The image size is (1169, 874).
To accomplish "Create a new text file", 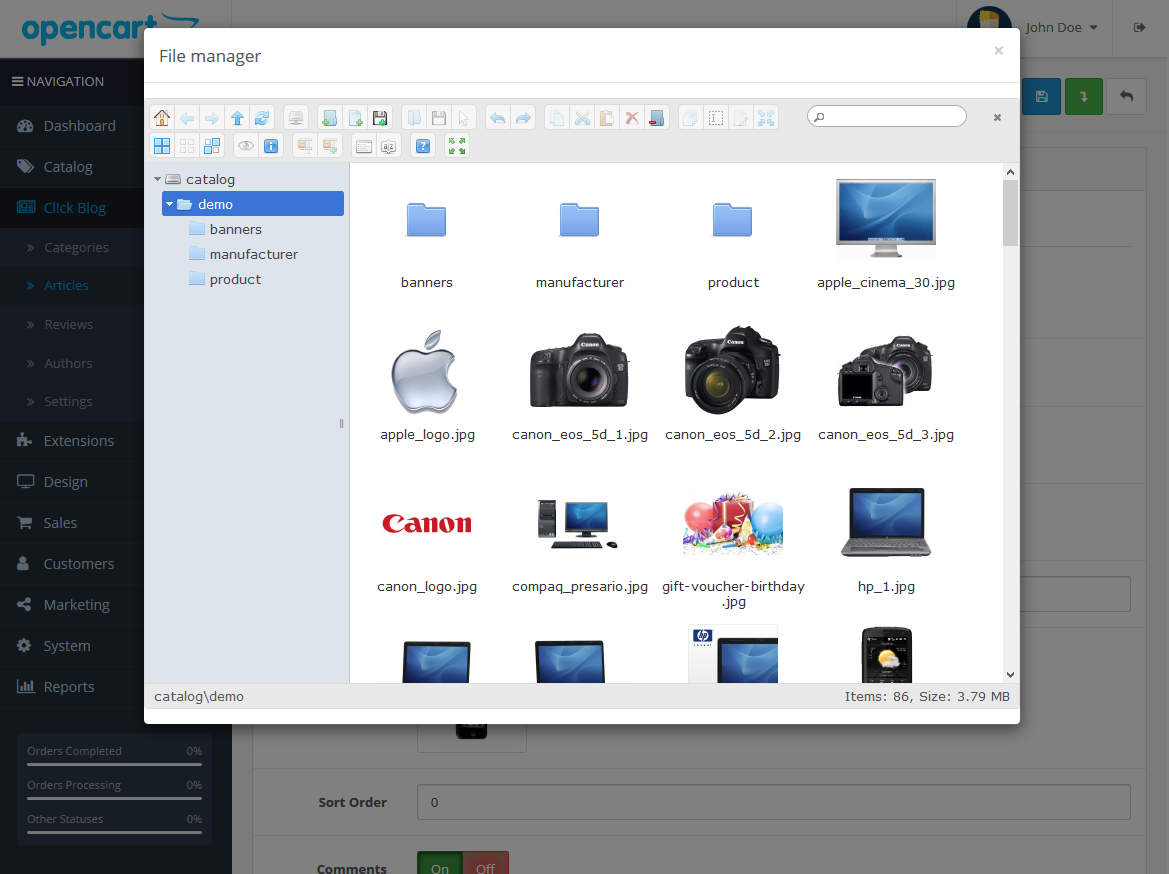I will tap(356, 118).
